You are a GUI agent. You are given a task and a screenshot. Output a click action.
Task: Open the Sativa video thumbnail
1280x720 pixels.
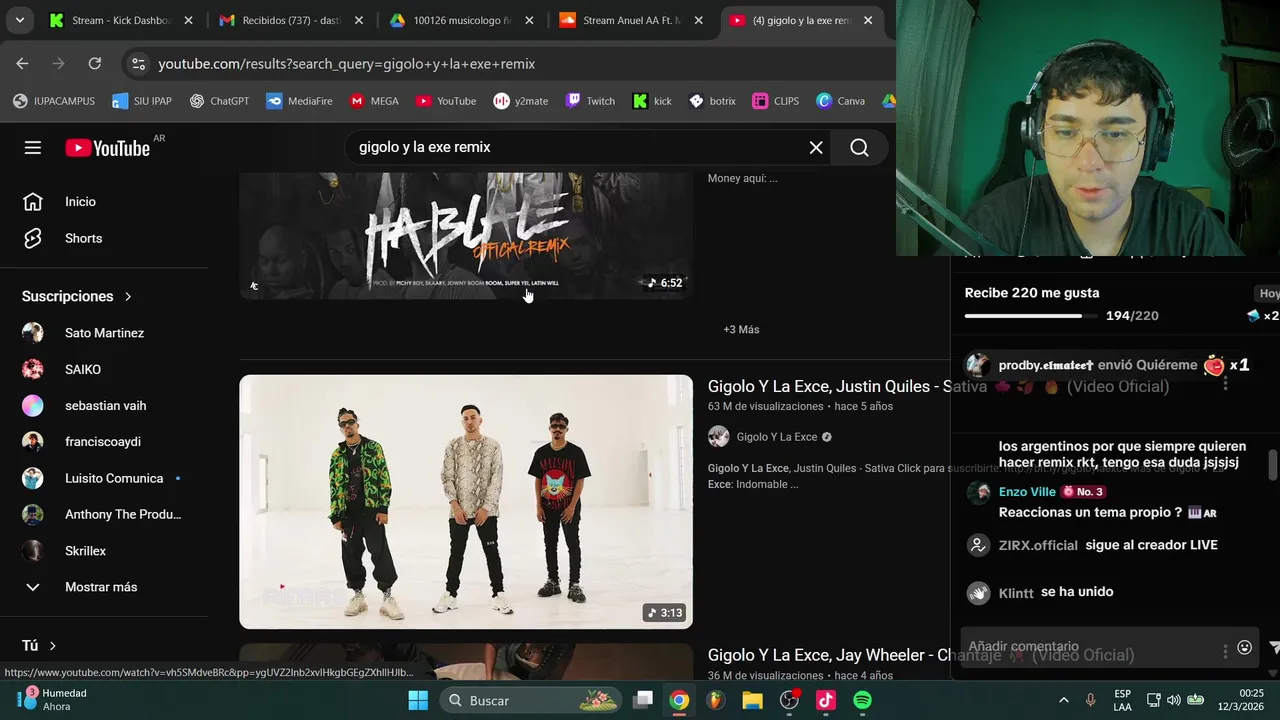pos(466,502)
